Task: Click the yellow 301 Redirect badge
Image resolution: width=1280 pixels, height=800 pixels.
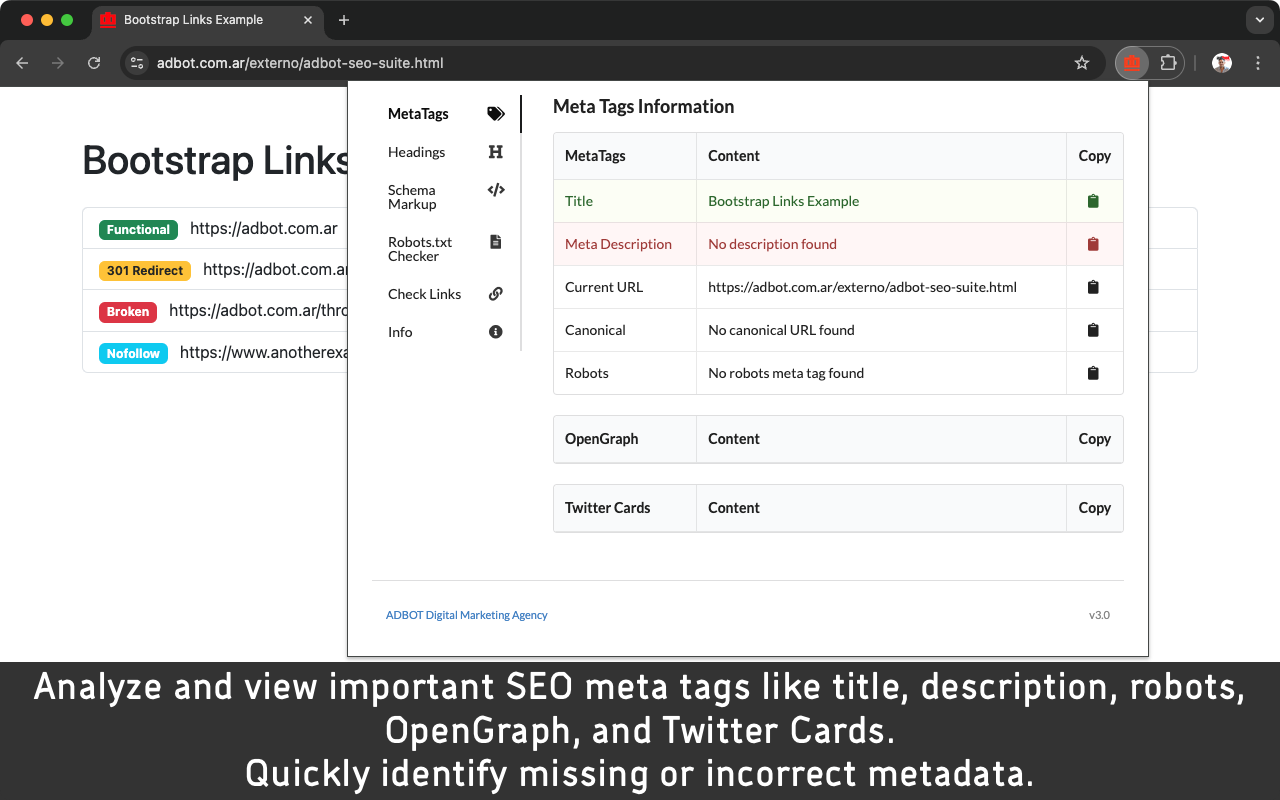Action: pos(145,271)
